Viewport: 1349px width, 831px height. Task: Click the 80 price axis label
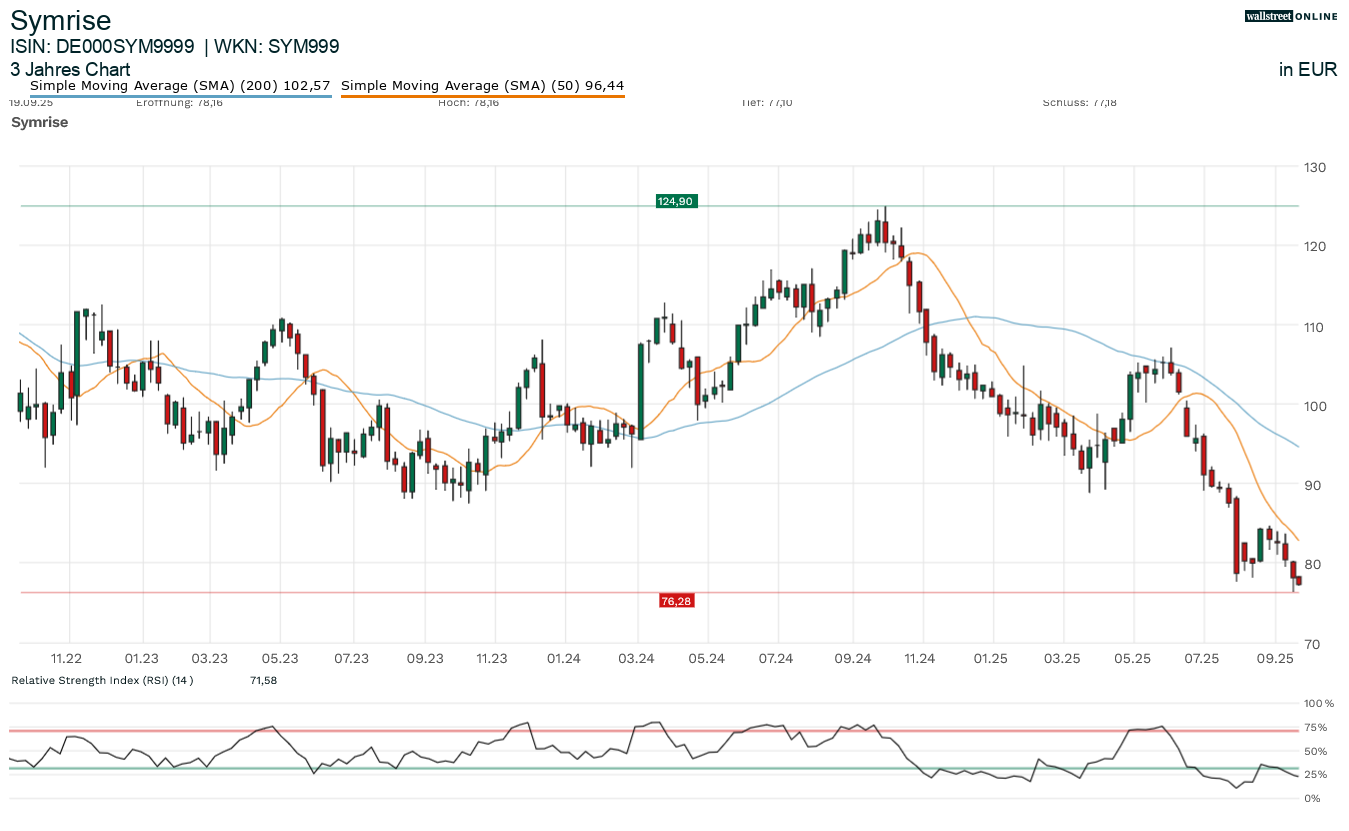pos(1314,564)
